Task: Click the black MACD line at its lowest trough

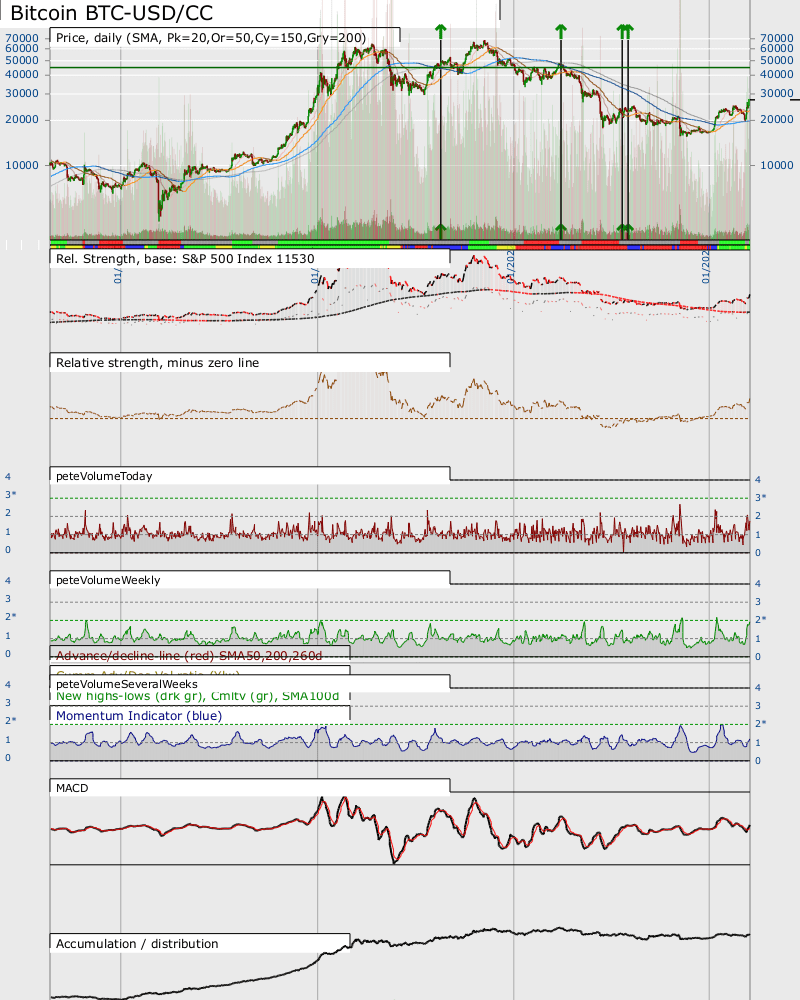Action: point(395,861)
